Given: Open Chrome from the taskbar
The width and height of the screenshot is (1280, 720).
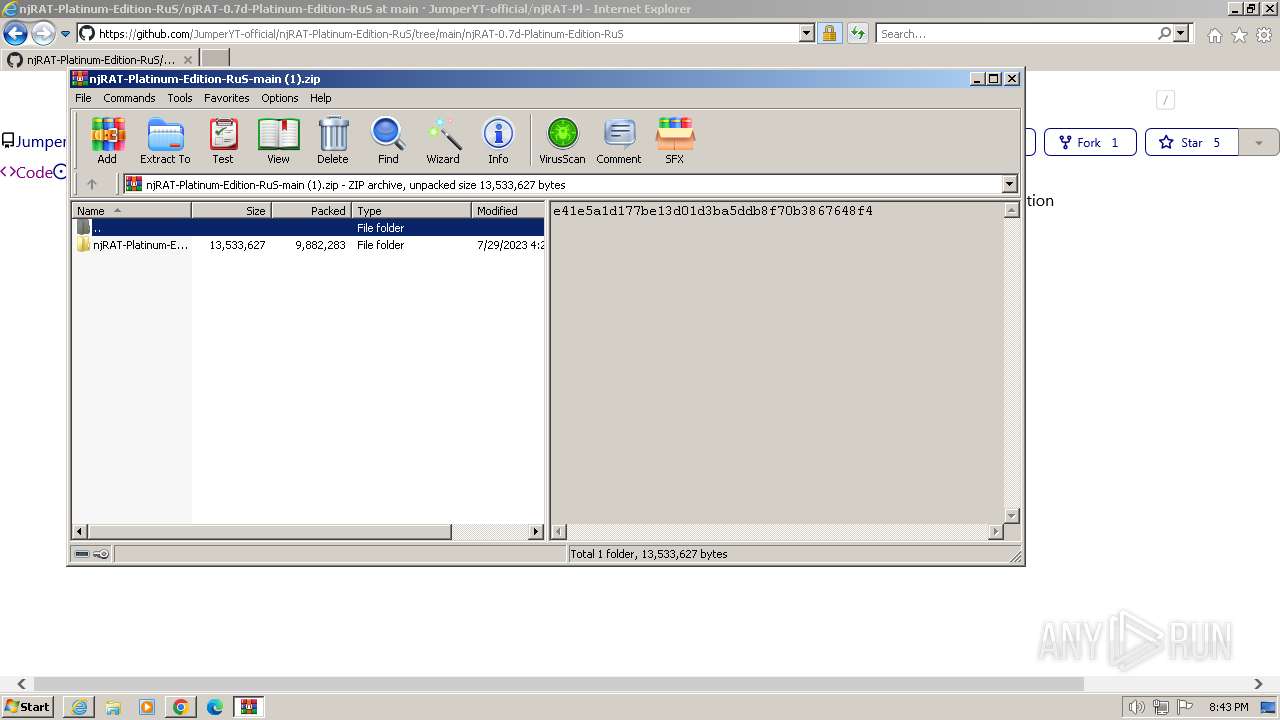Looking at the screenshot, I should pyautogui.click(x=181, y=707).
